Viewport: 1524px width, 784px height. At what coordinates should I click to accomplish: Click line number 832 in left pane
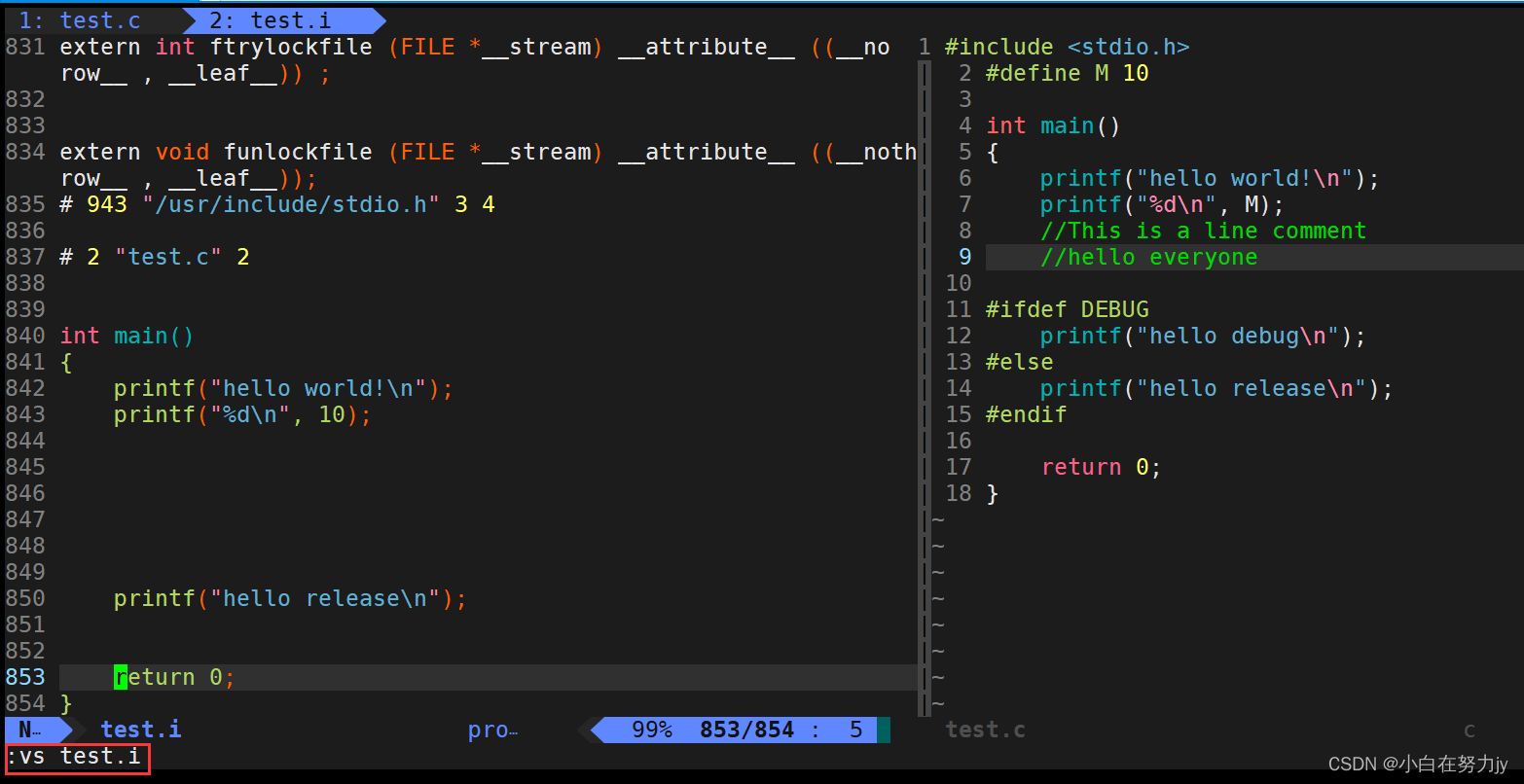coord(25,99)
